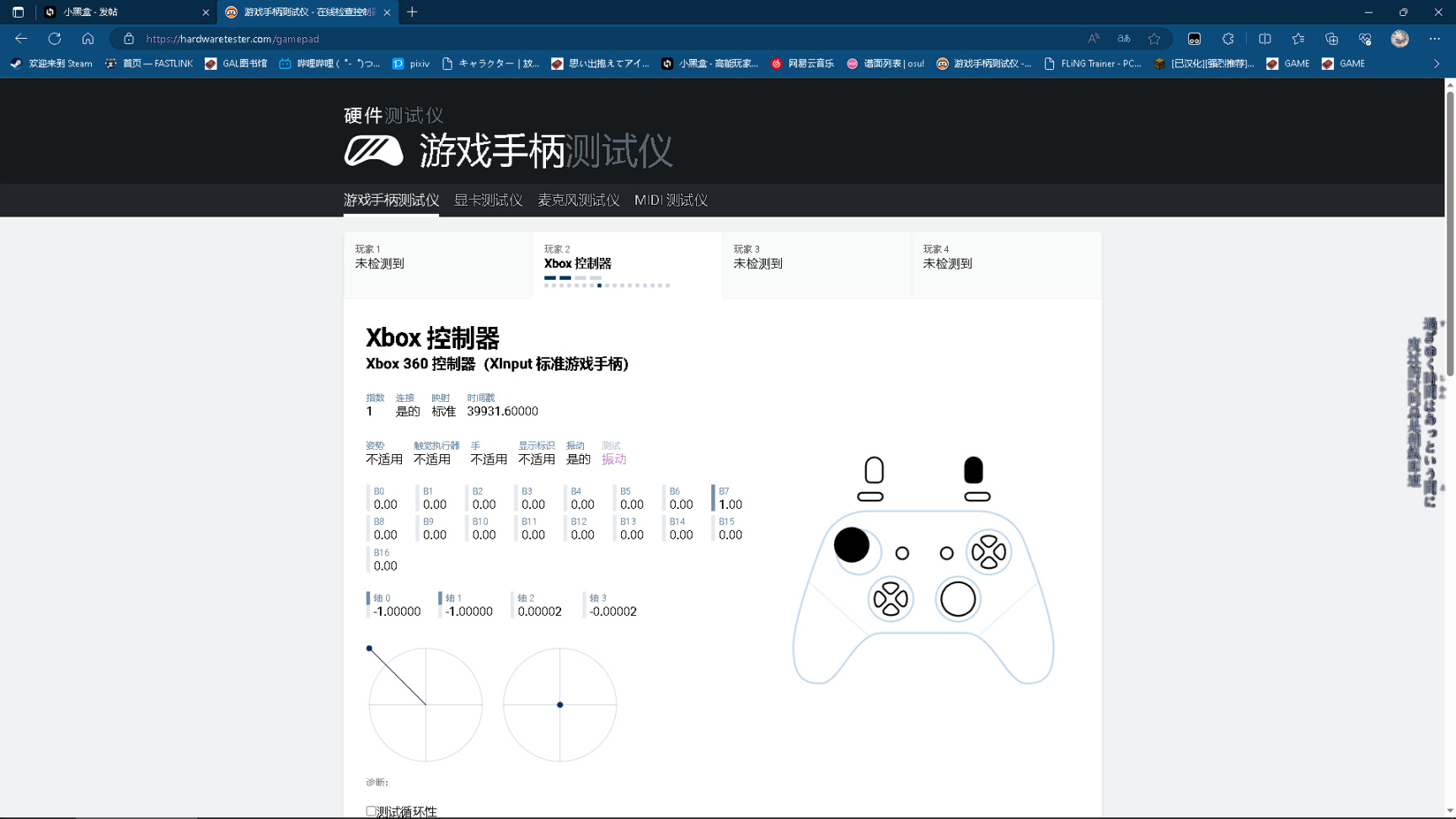
Task: Click the gamepad tester logo icon
Action: pyautogui.click(x=373, y=151)
